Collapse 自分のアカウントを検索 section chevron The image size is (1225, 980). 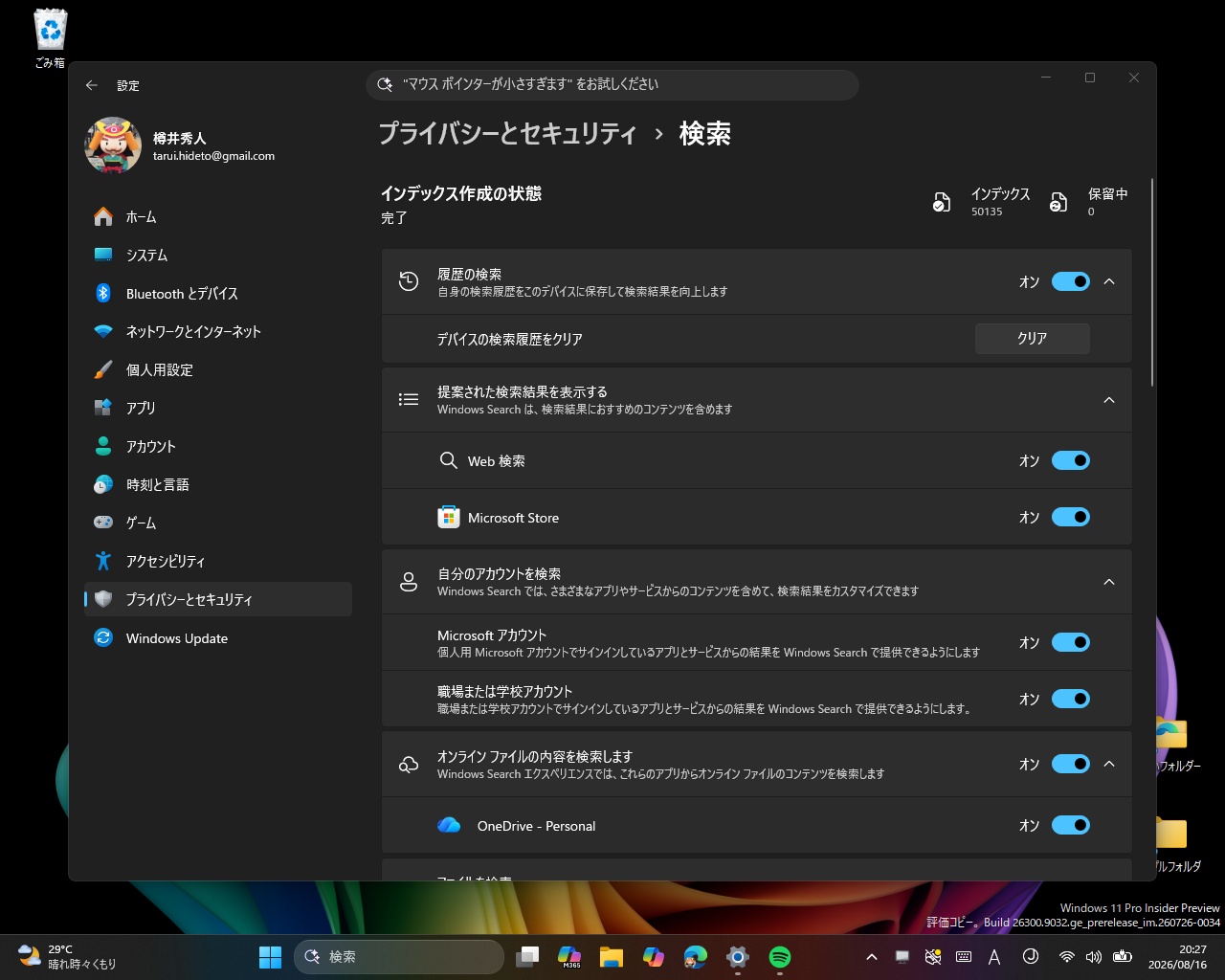pyautogui.click(x=1109, y=582)
